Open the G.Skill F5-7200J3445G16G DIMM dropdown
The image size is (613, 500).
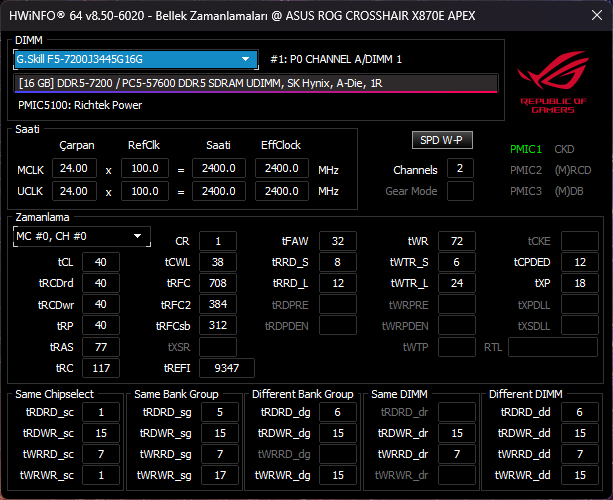136,59
